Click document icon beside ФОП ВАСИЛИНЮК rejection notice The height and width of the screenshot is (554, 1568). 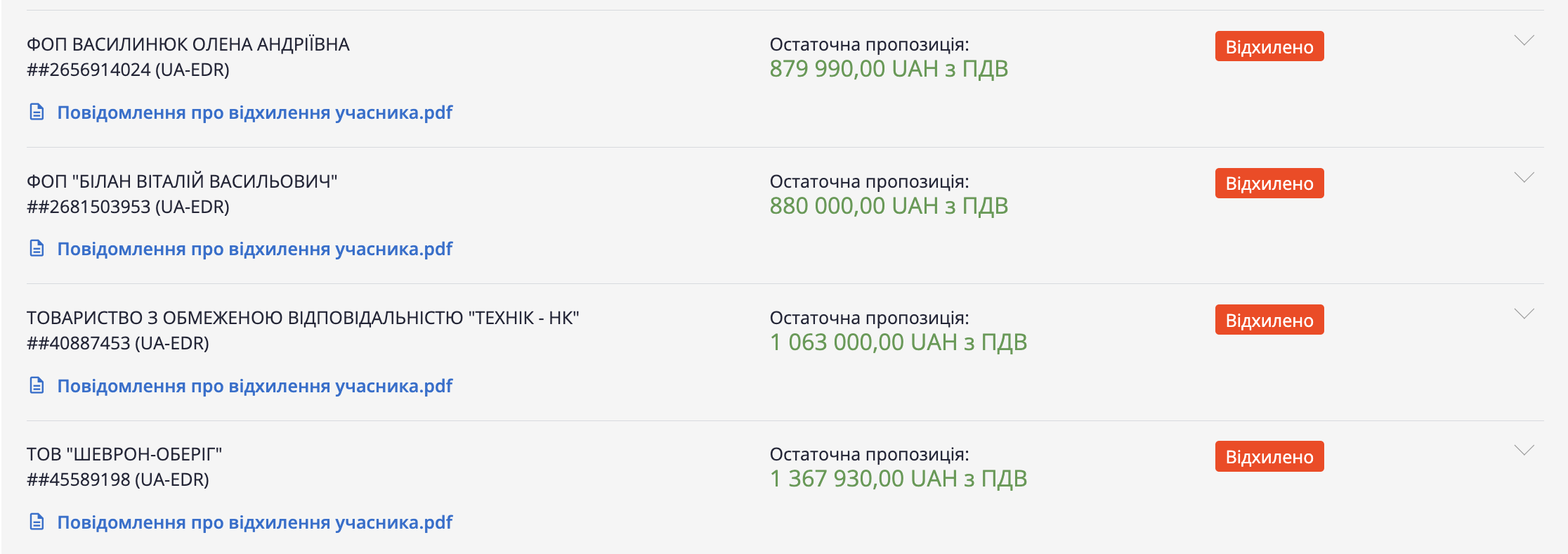click(x=37, y=112)
